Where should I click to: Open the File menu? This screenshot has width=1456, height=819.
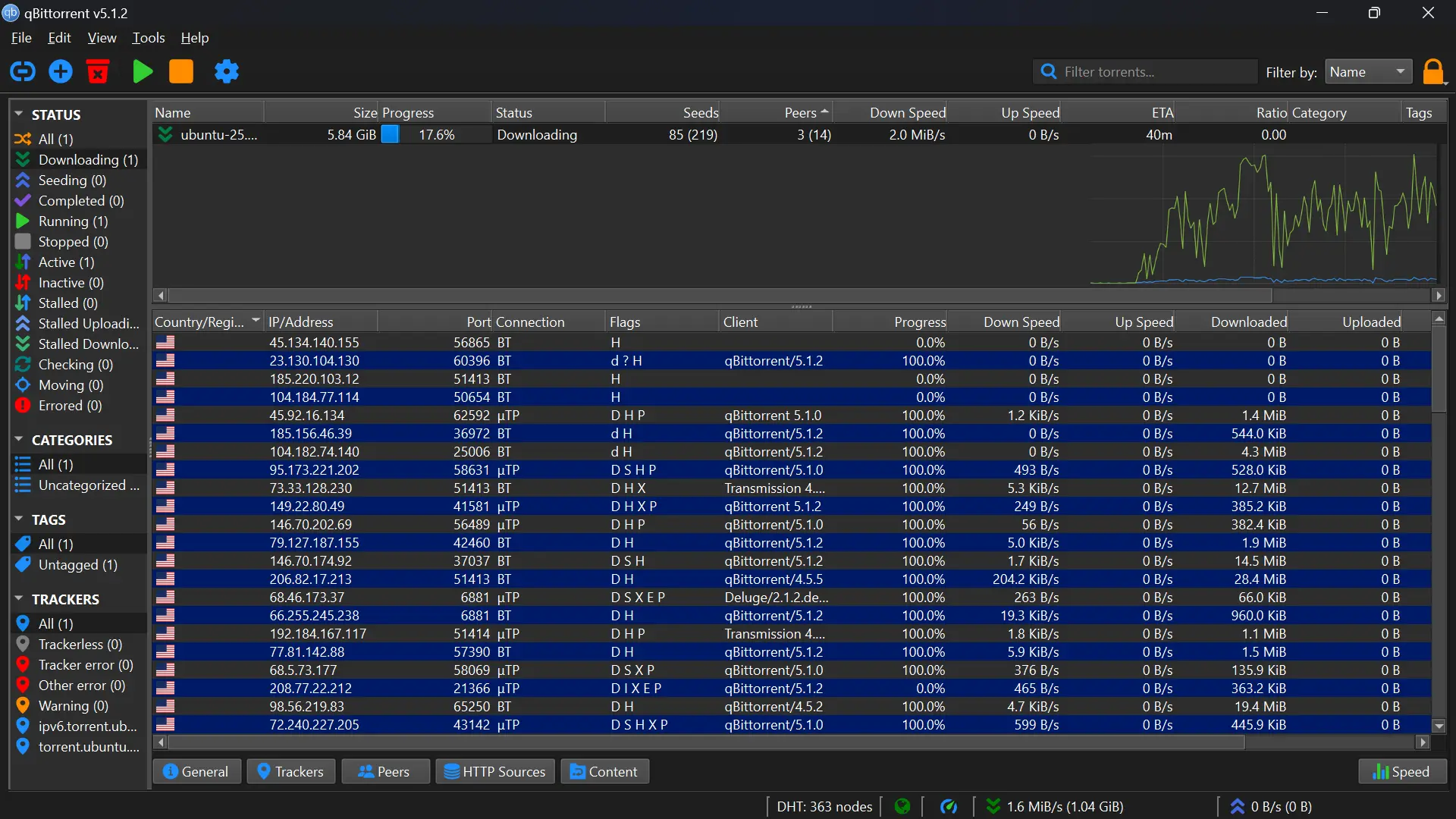21,37
